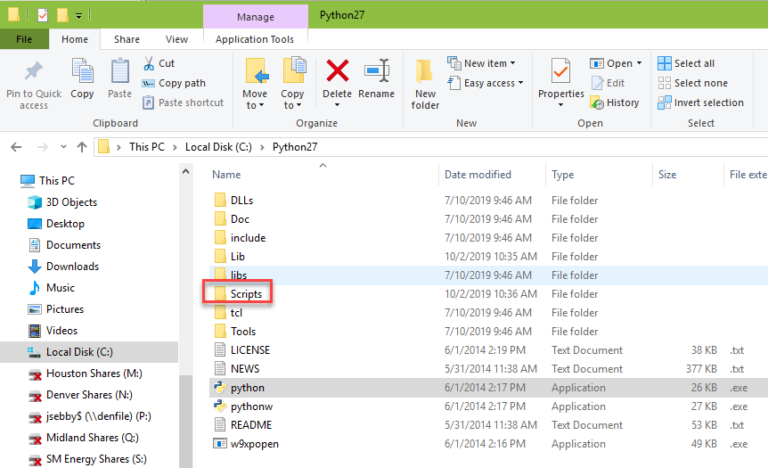This screenshot has width=768, height=468.
Task: Click the Copy to icon
Action: 294,71
